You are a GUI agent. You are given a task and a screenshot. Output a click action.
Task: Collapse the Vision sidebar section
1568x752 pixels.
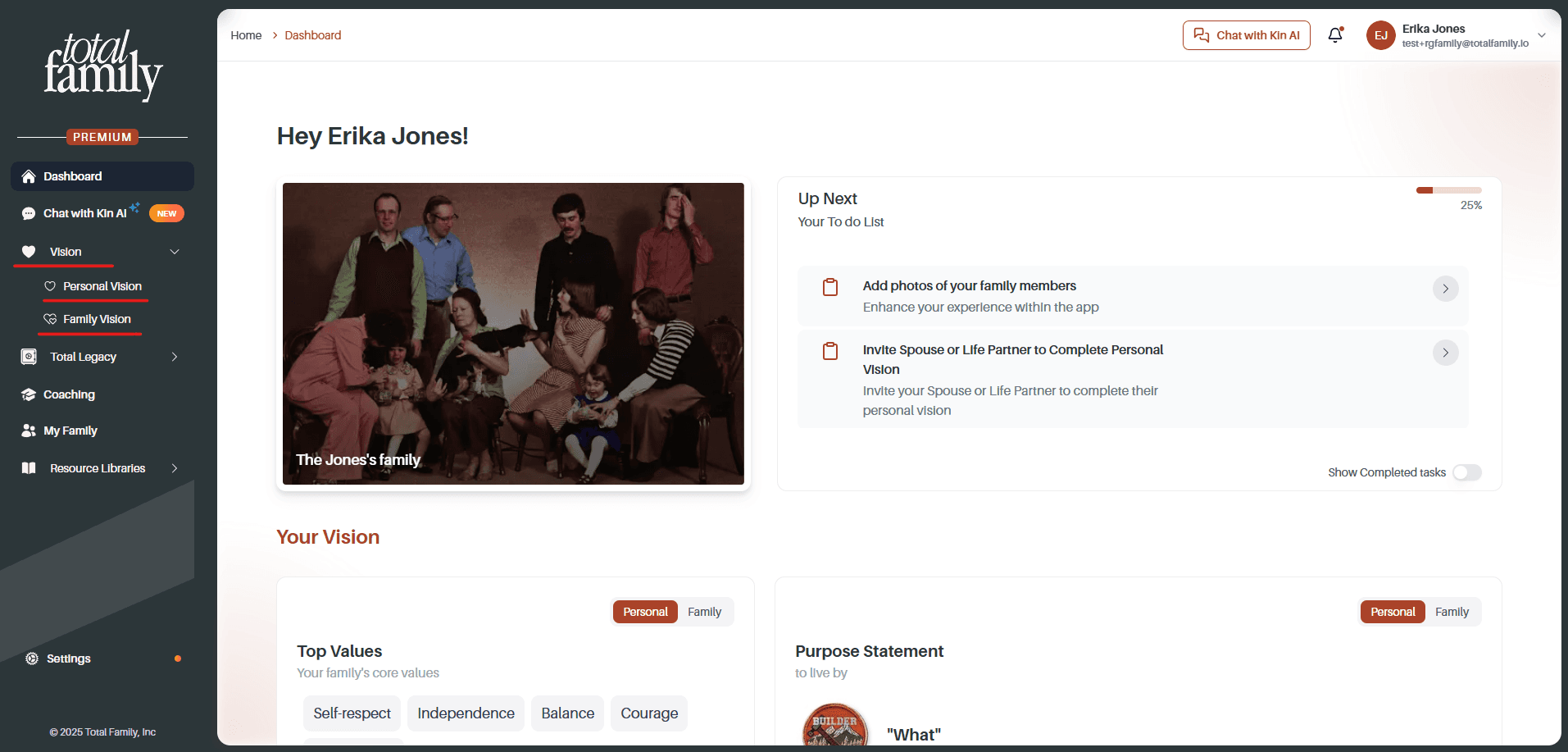point(174,252)
